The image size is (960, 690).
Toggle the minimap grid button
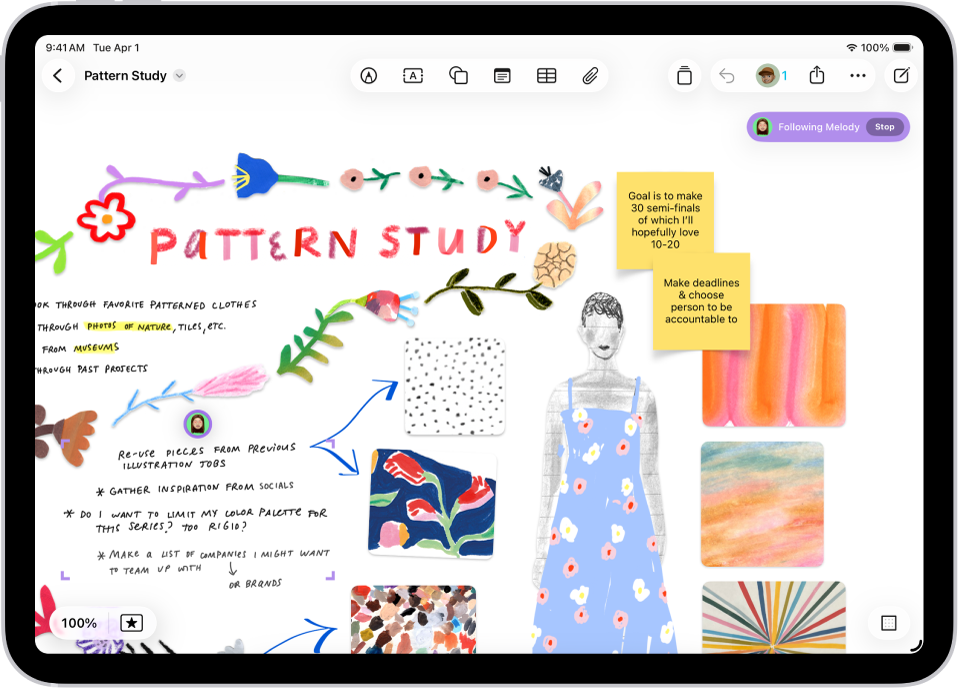click(x=888, y=623)
